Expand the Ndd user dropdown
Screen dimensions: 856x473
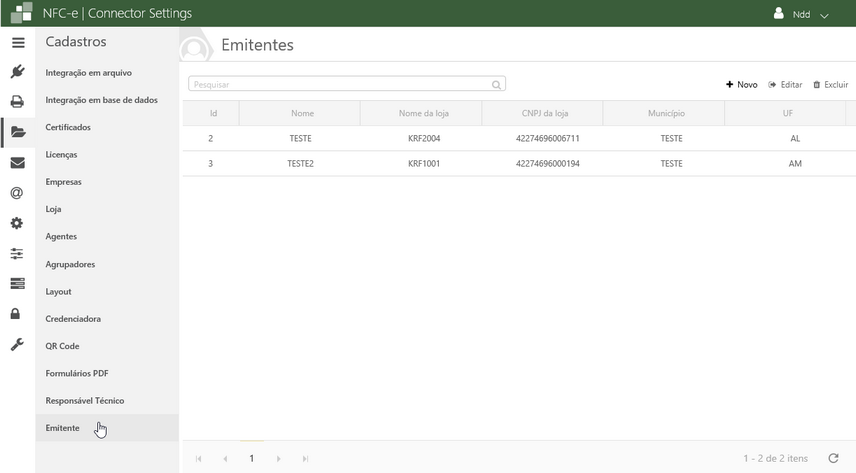[803, 15]
